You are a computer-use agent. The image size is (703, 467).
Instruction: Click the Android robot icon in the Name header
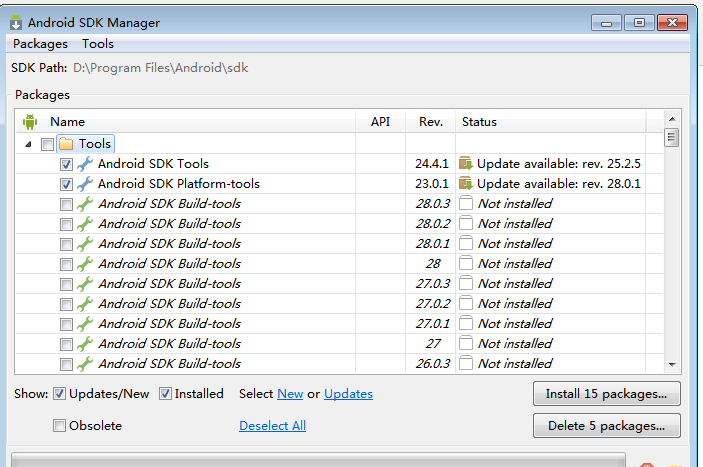click(30, 121)
